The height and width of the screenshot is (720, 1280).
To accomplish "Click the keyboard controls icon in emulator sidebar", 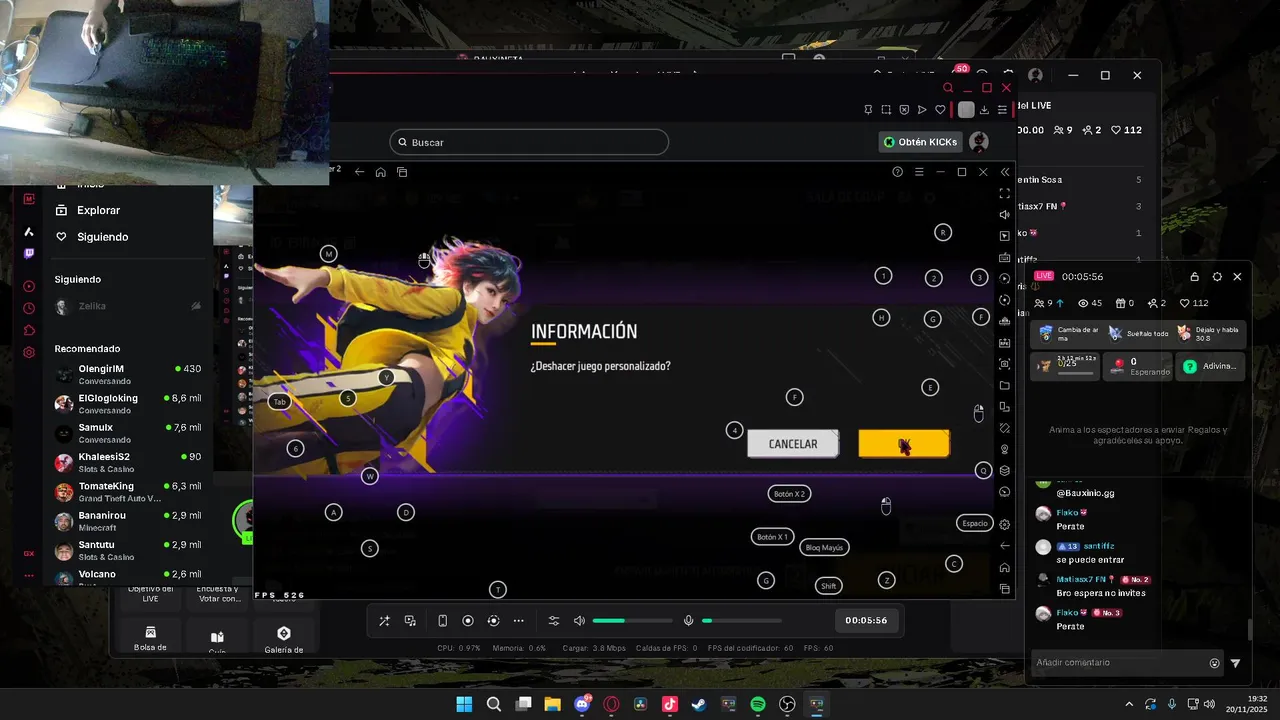I will pyautogui.click(x=1005, y=257).
